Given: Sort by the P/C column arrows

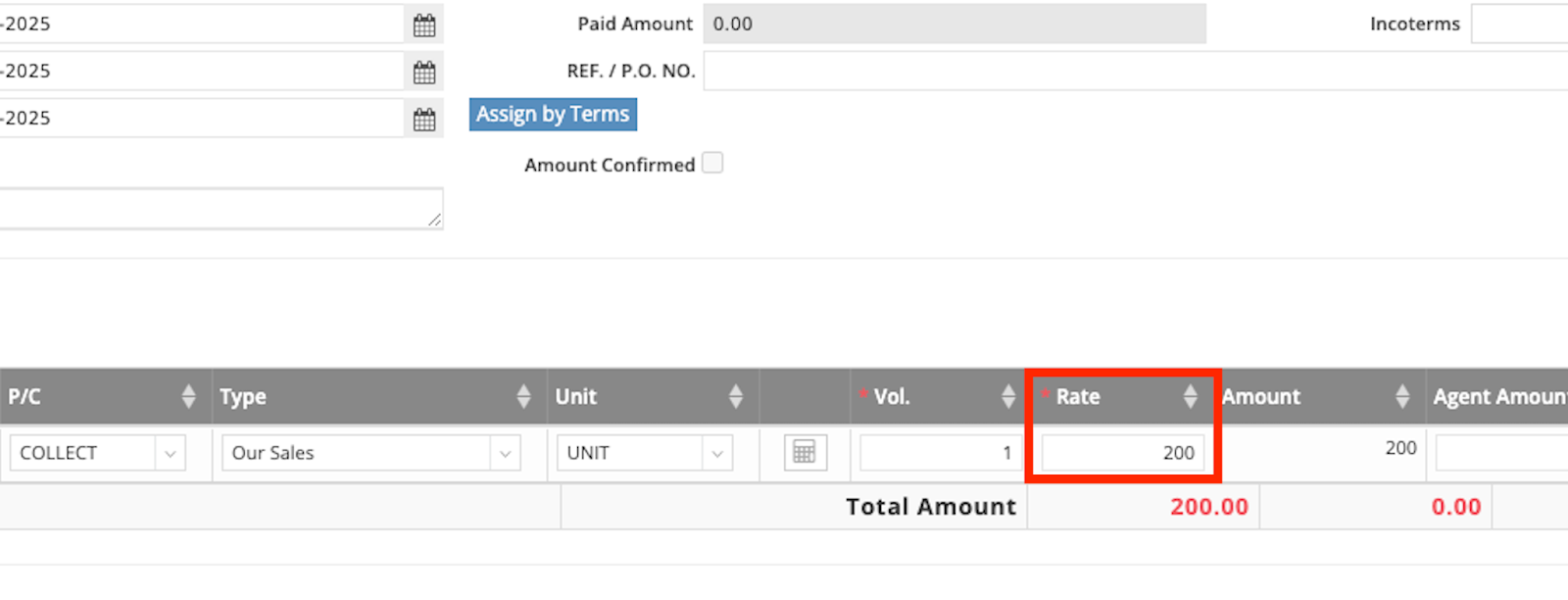Looking at the screenshot, I should click(188, 396).
